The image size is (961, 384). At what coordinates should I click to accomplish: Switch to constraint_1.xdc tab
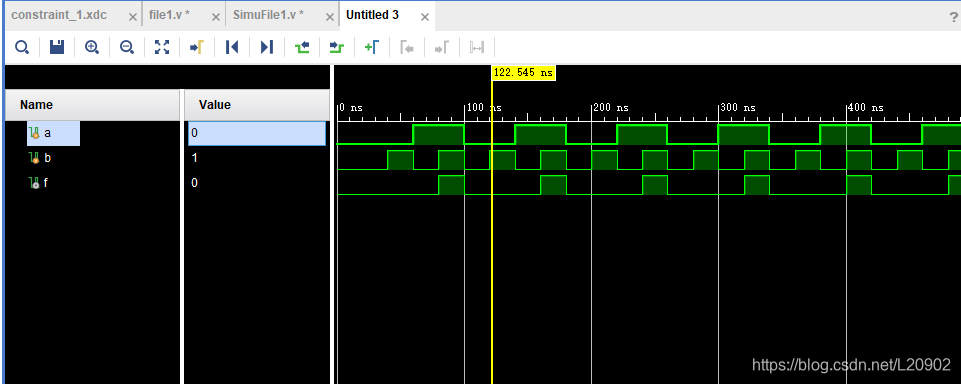coord(59,15)
